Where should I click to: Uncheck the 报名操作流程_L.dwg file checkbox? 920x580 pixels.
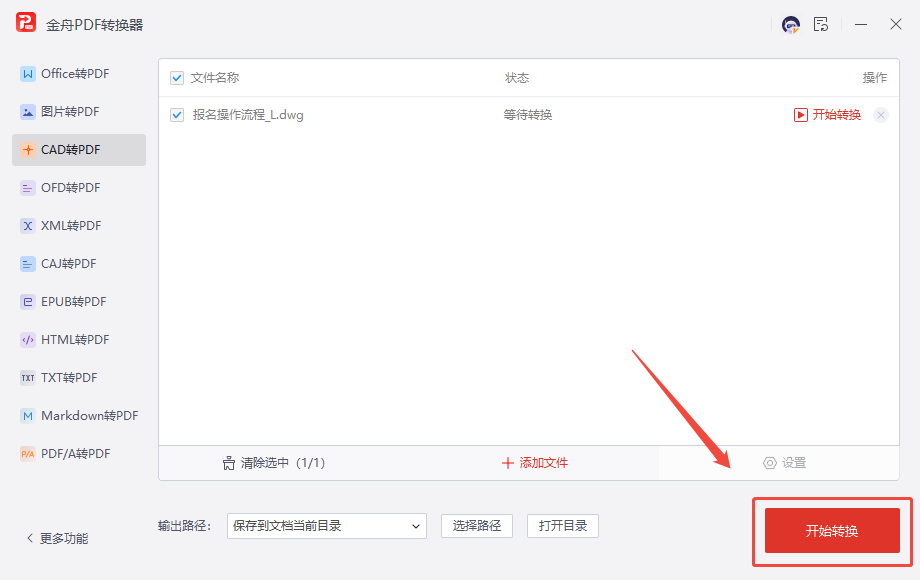pyautogui.click(x=177, y=115)
